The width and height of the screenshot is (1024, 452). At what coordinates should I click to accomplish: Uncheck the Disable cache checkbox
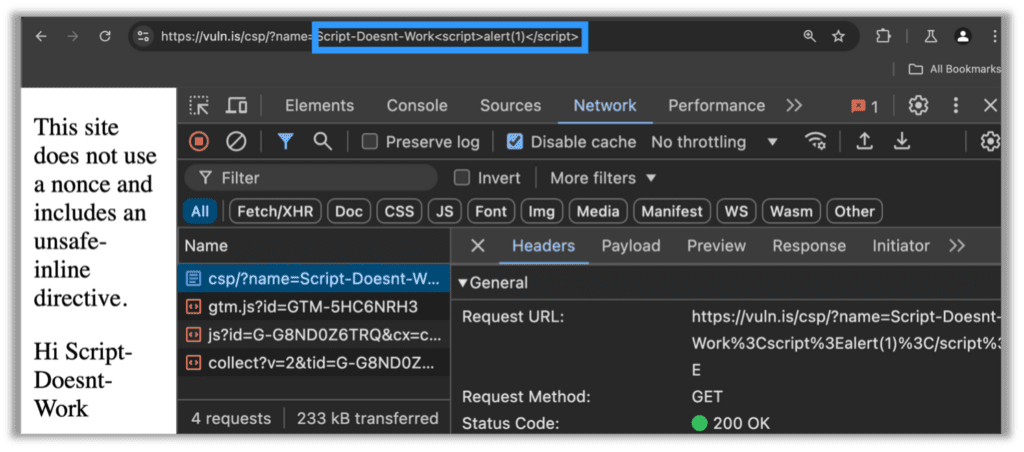(x=515, y=142)
